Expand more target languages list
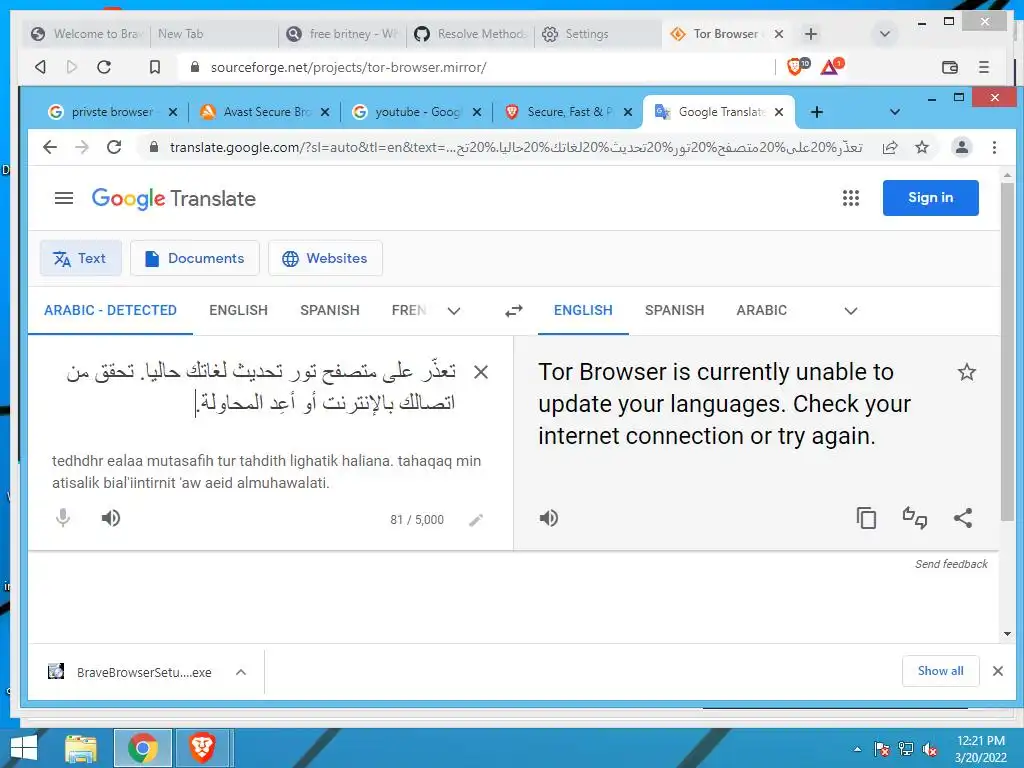The height and width of the screenshot is (768, 1024). click(x=850, y=311)
